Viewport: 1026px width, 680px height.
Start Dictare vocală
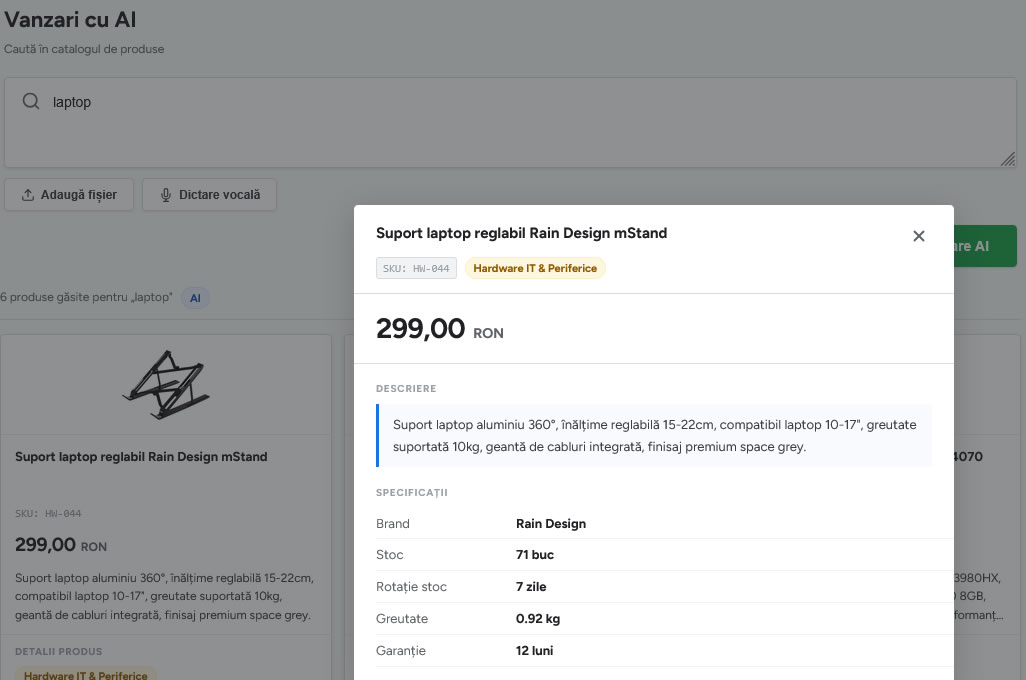click(x=209, y=195)
